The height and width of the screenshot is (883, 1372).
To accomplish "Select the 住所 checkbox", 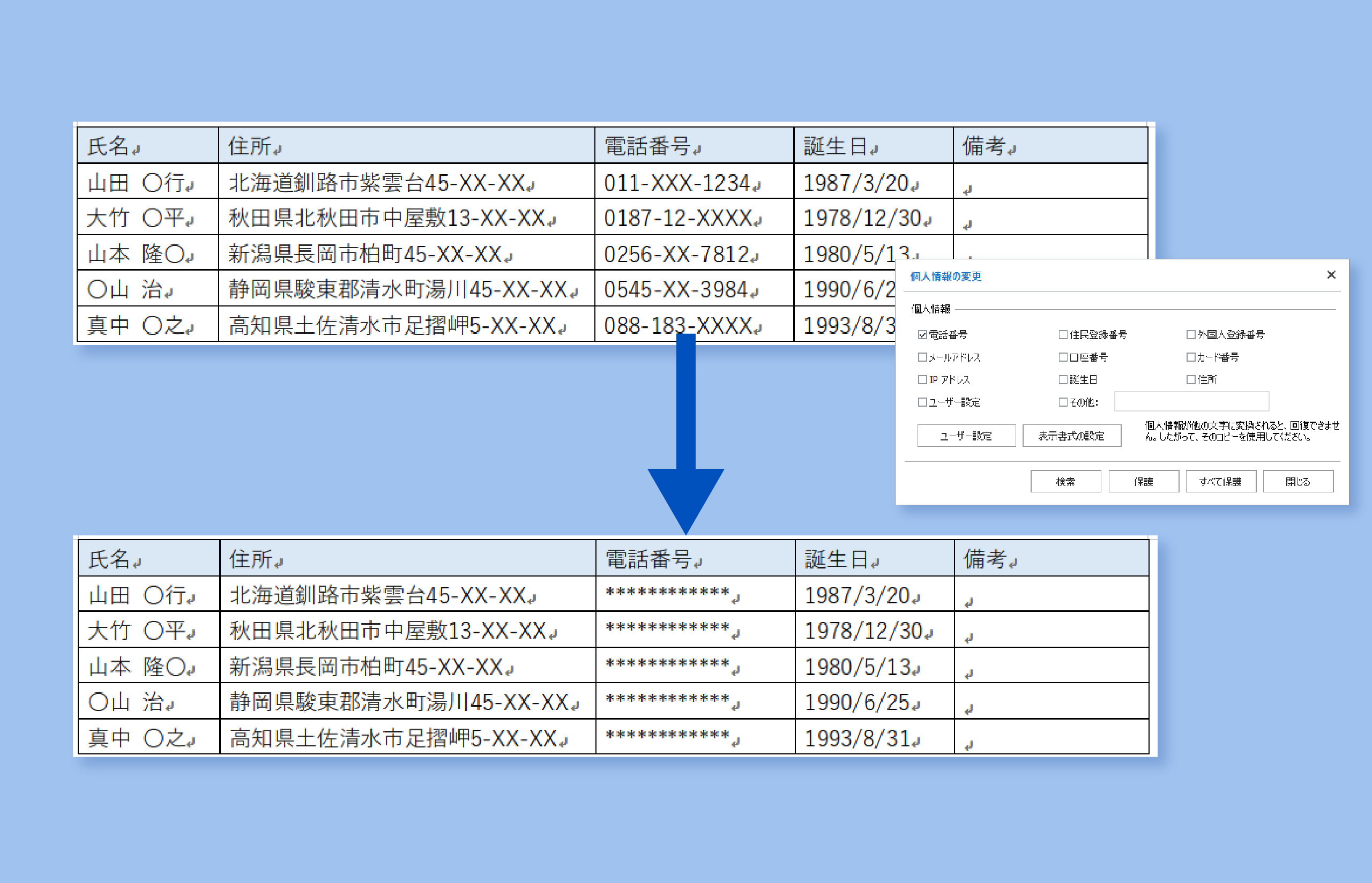I will [1190, 379].
